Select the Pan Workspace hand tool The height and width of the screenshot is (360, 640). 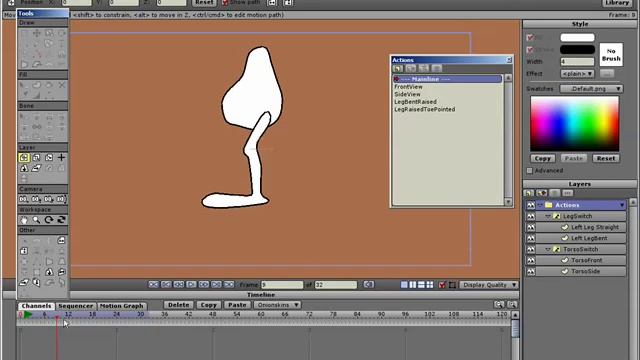pyautogui.click(x=24, y=220)
